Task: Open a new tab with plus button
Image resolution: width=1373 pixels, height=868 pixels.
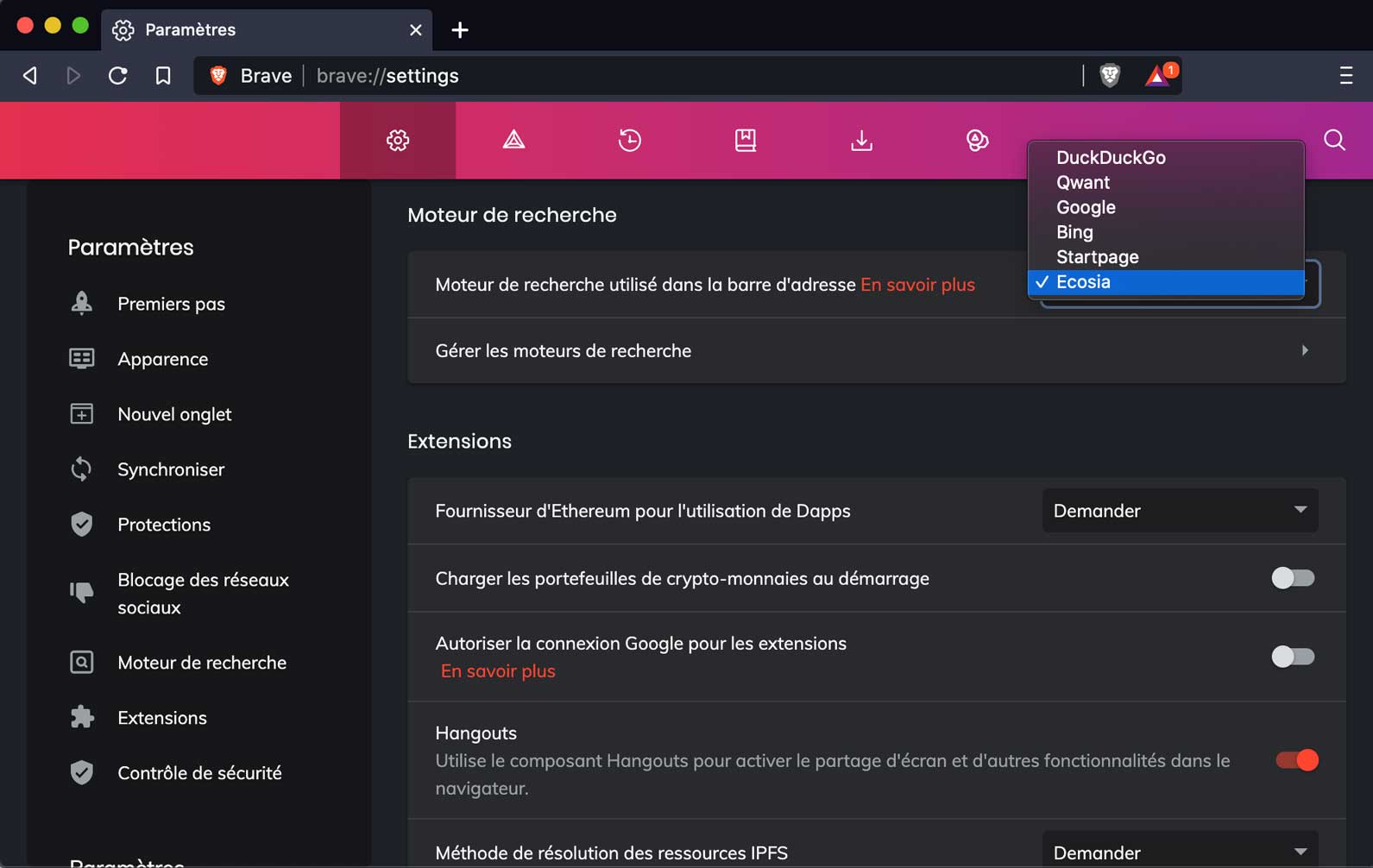Action: click(460, 30)
